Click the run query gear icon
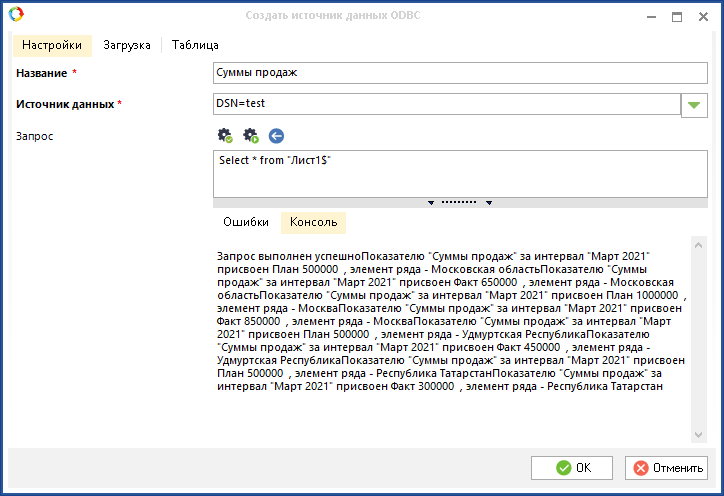The height and width of the screenshot is (496, 724). (251, 135)
